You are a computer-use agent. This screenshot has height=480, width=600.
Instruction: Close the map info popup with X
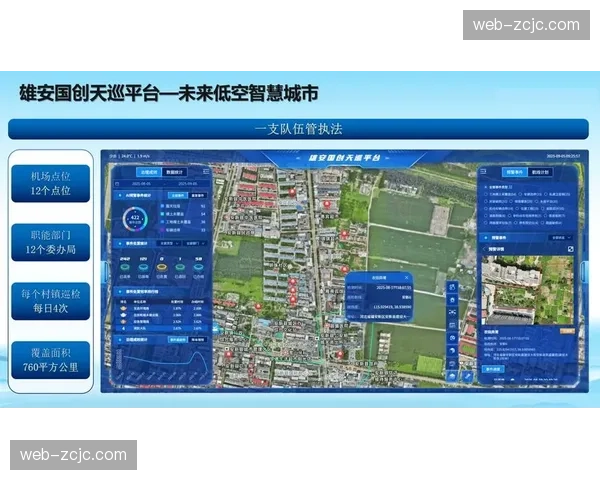click(x=406, y=278)
